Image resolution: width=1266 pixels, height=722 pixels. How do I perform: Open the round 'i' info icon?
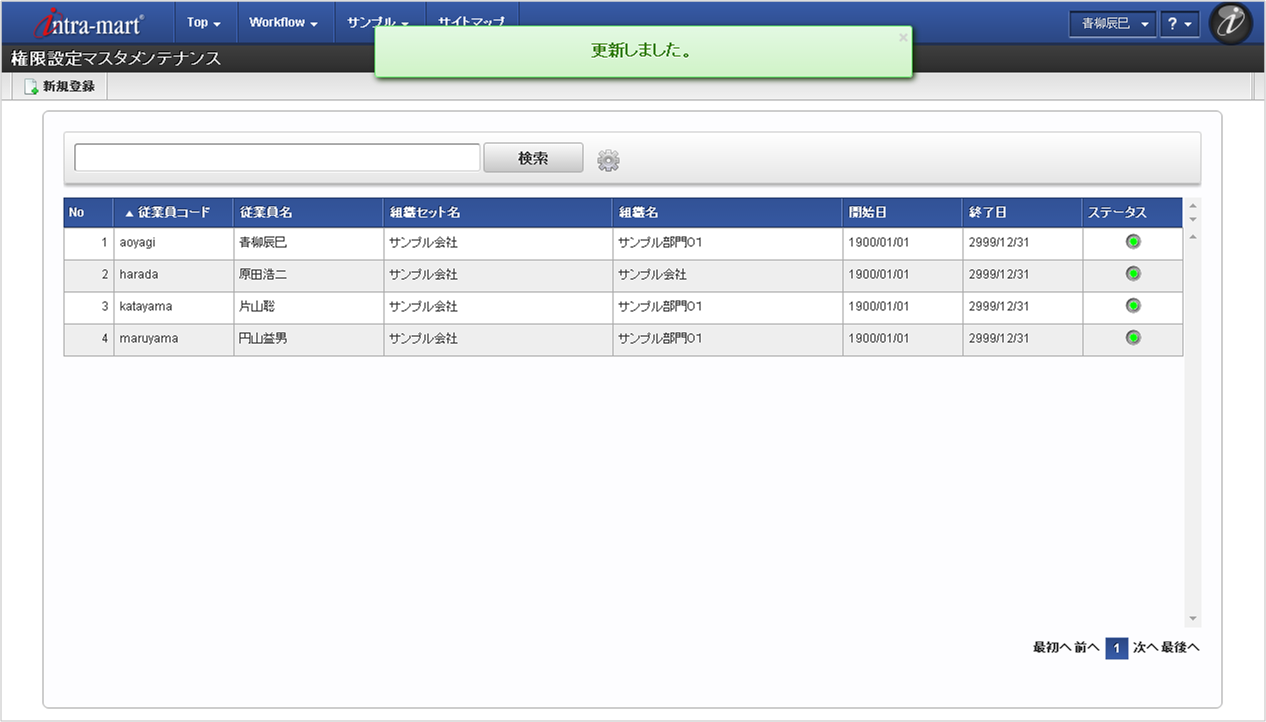pos(1231,23)
